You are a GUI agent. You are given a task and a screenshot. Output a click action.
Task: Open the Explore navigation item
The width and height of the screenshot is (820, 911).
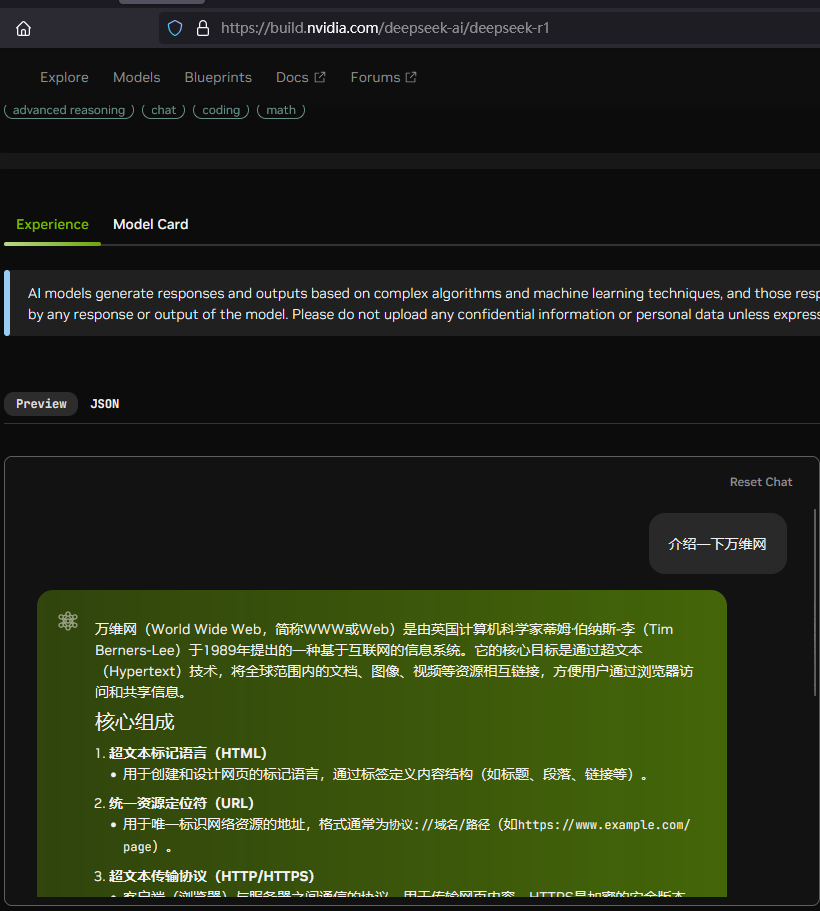(64, 77)
